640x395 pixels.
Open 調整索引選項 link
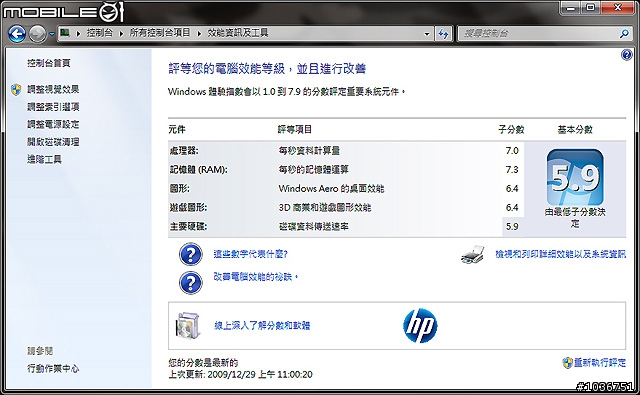click(53, 107)
